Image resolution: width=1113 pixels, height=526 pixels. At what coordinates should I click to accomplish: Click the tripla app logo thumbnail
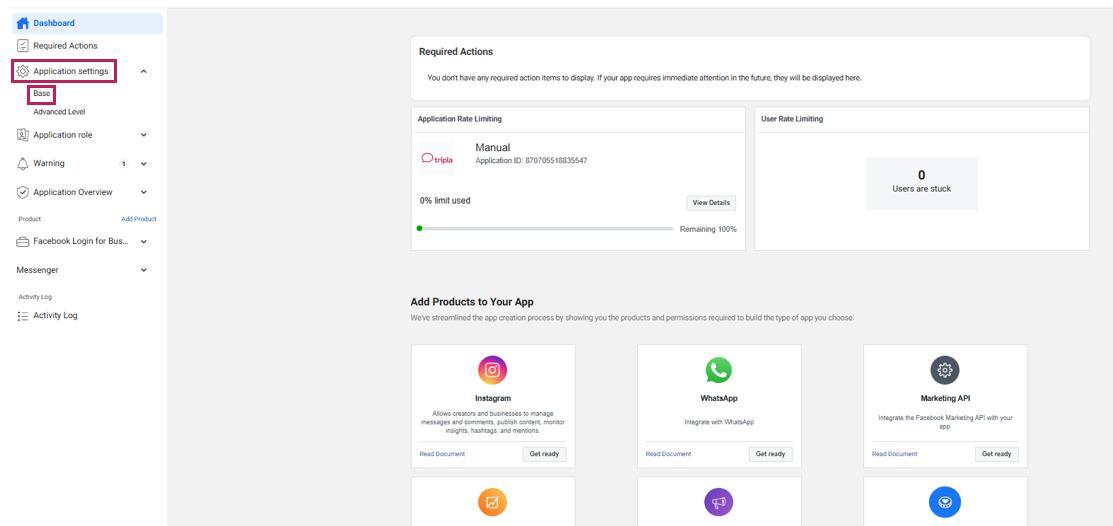click(x=437, y=158)
